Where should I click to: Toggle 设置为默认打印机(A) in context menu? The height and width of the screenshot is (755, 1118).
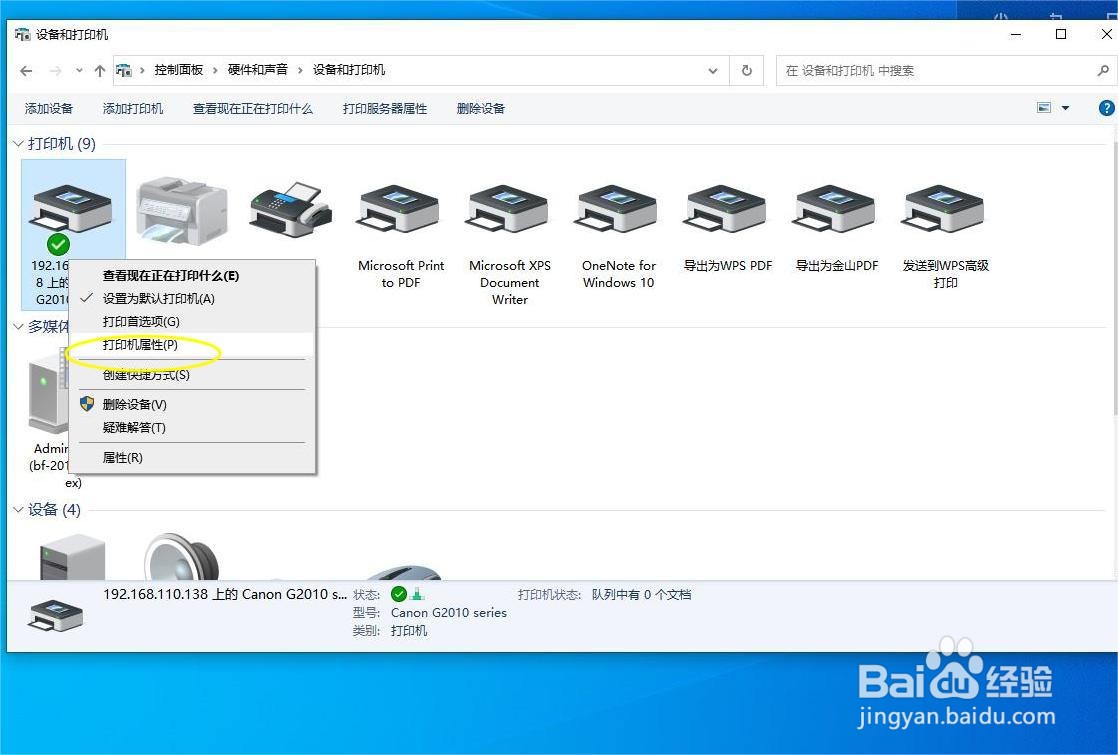point(192,299)
